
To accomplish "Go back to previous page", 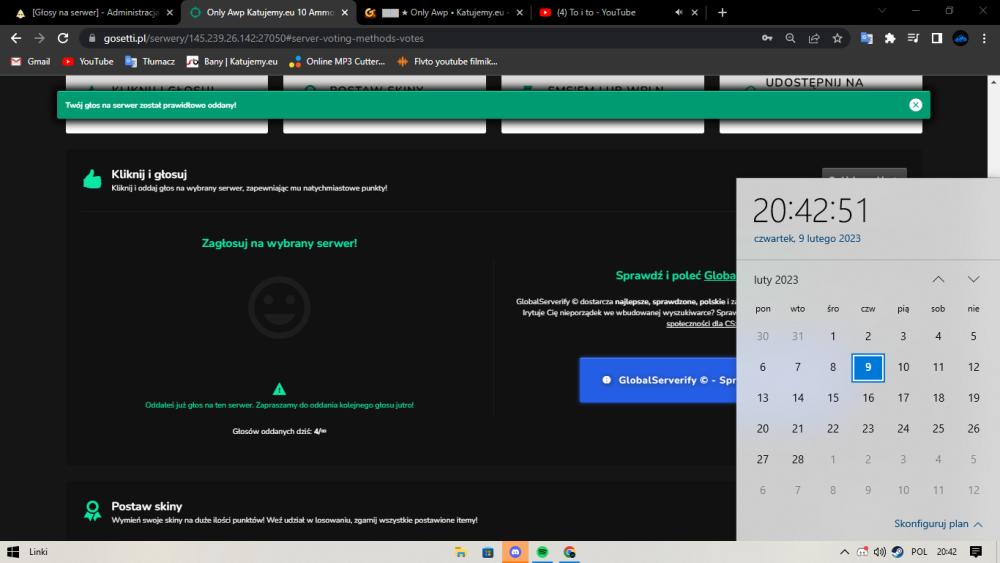I will (16, 38).
